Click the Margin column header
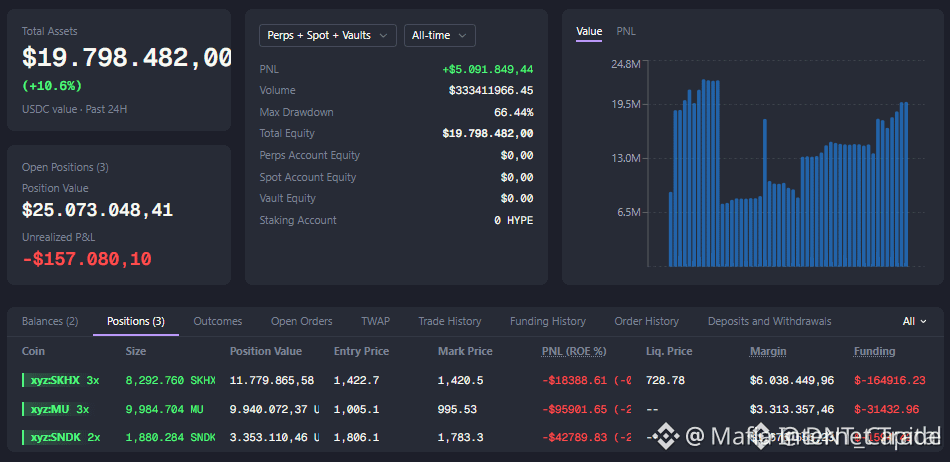 [x=768, y=351]
